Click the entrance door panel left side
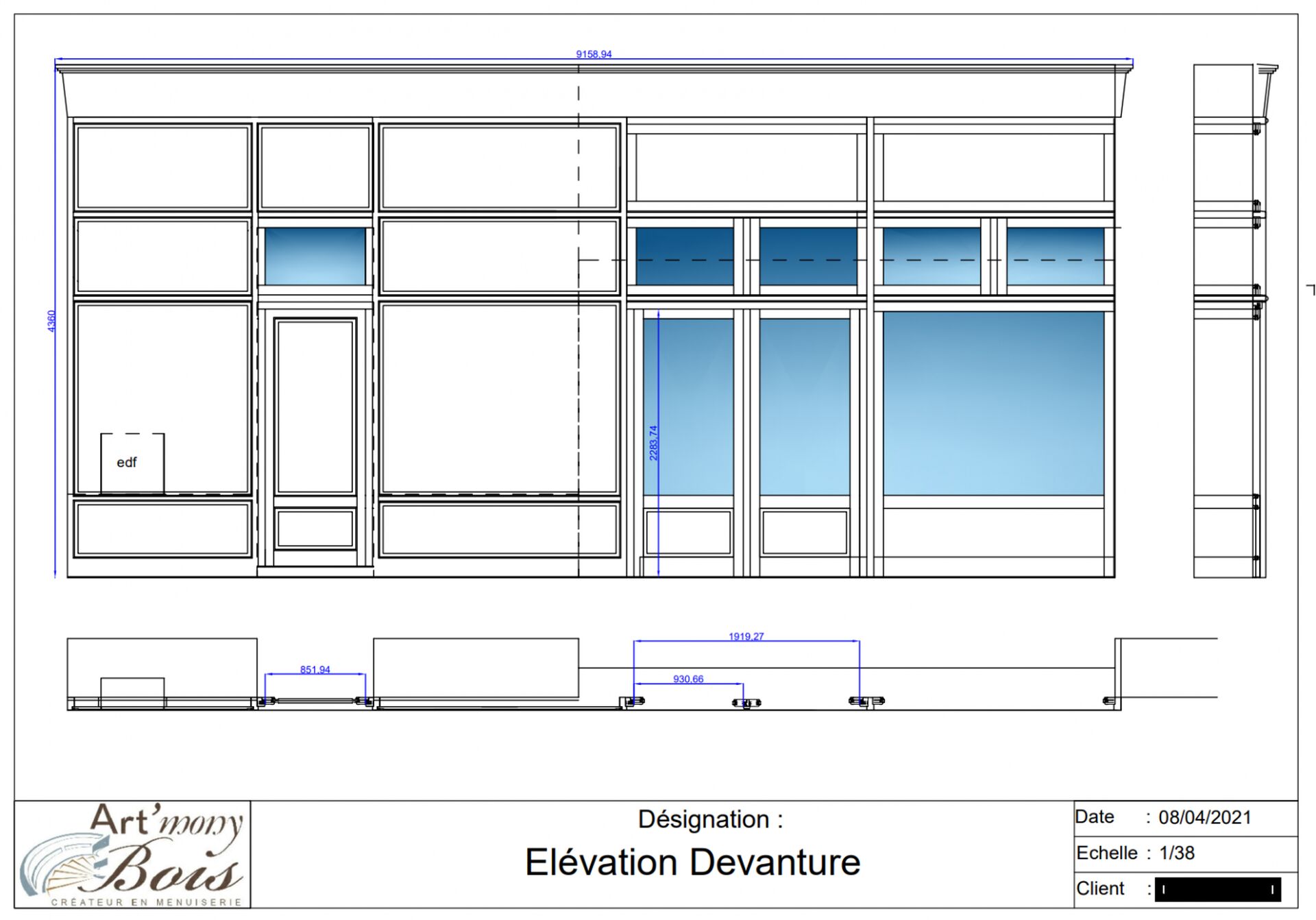 click(x=315, y=407)
